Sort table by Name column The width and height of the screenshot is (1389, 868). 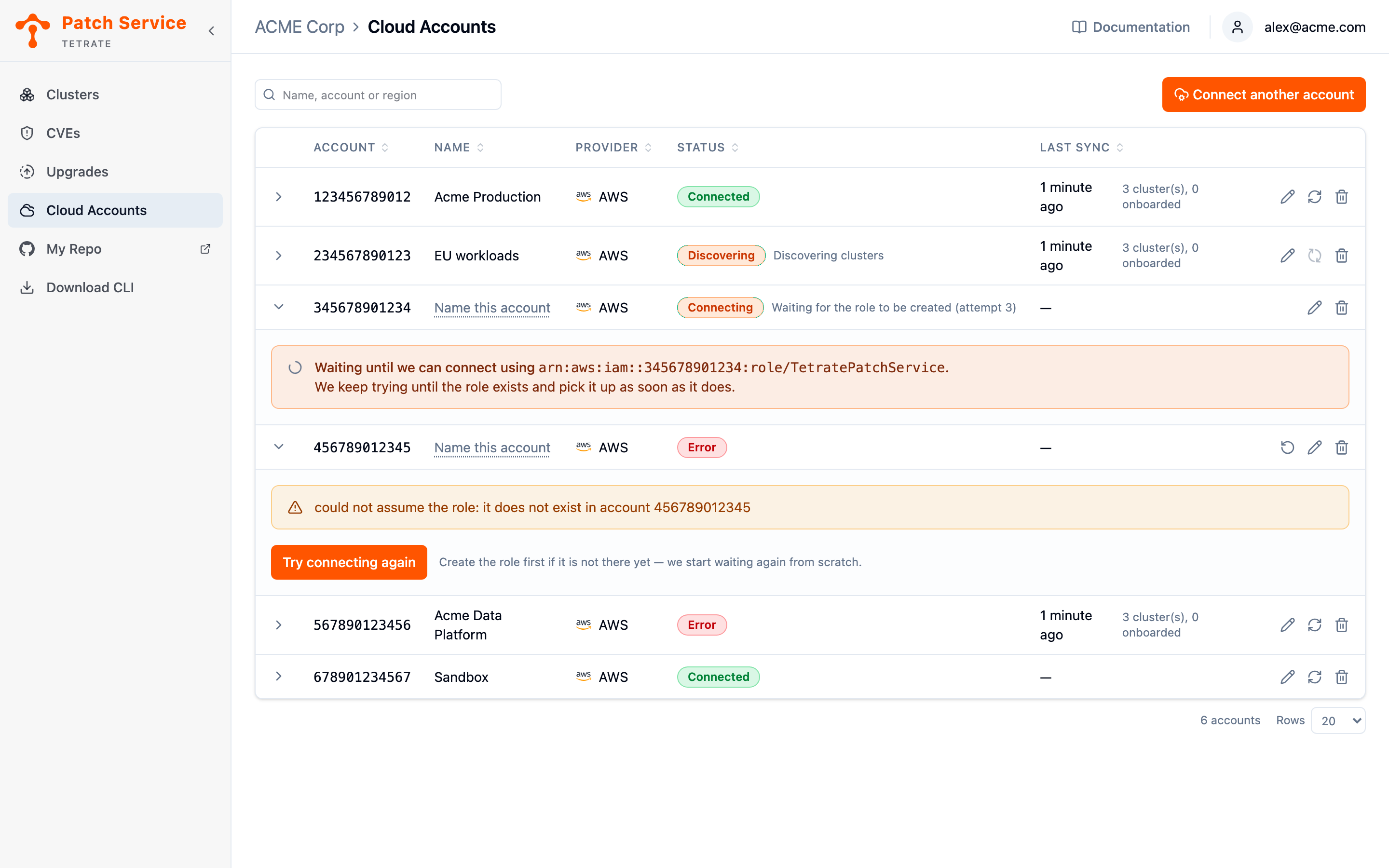click(x=459, y=148)
